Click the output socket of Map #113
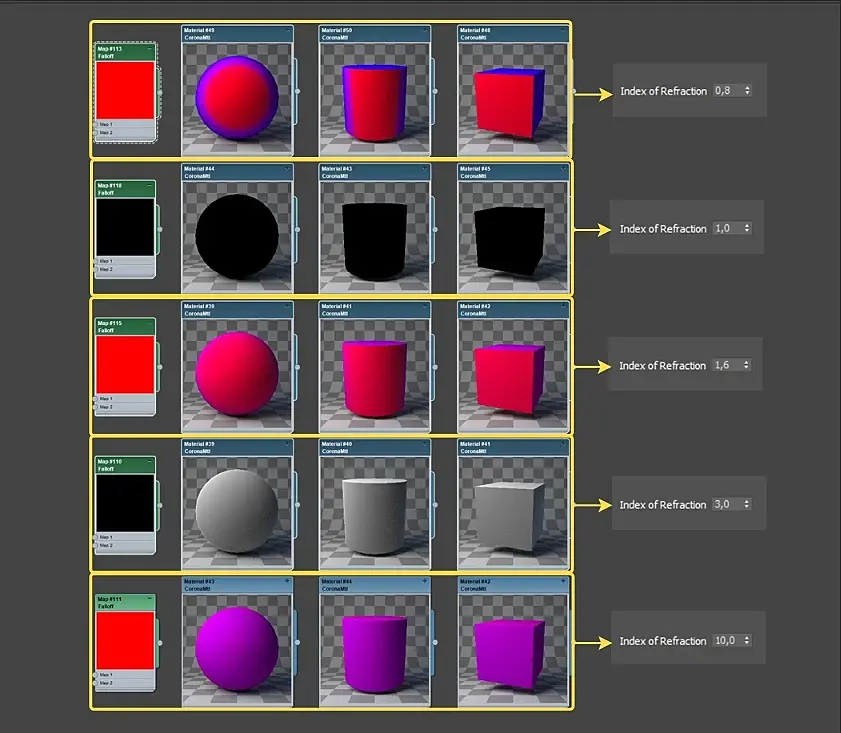The width and height of the screenshot is (841, 733). click(x=160, y=92)
